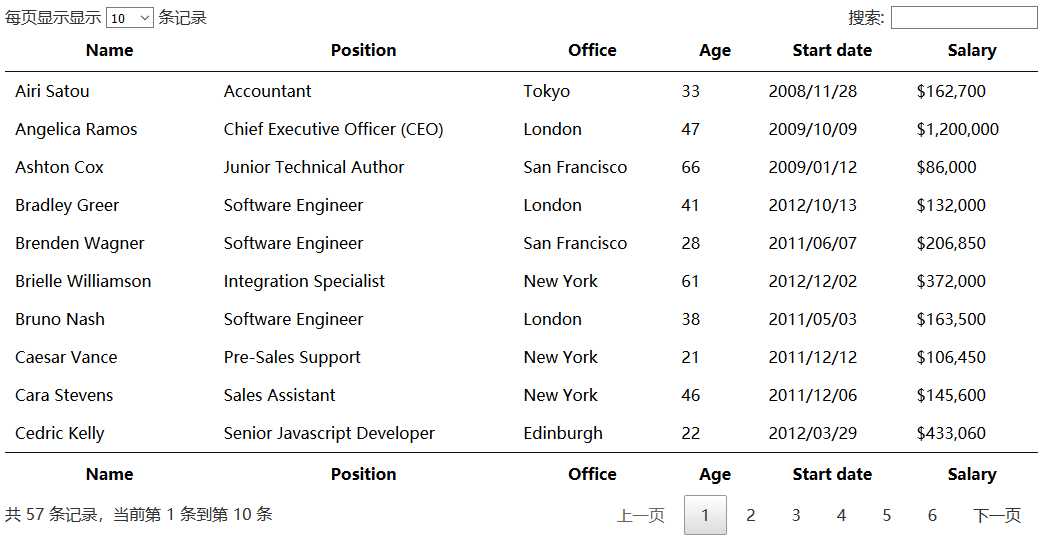
Task: Navigate to page 6
Action: [x=932, y=515]
